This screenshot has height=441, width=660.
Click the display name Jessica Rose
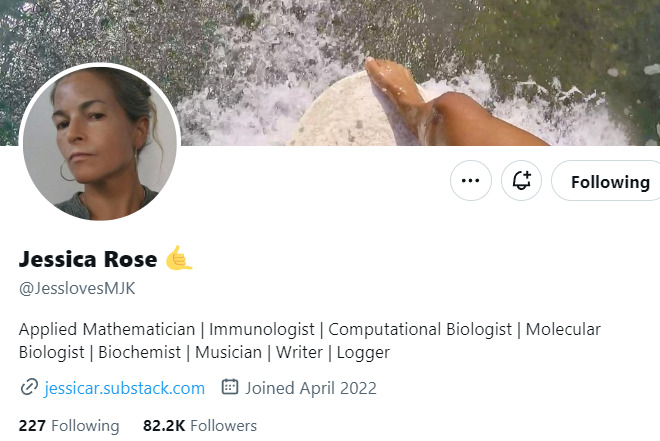(x=88, y=260)
